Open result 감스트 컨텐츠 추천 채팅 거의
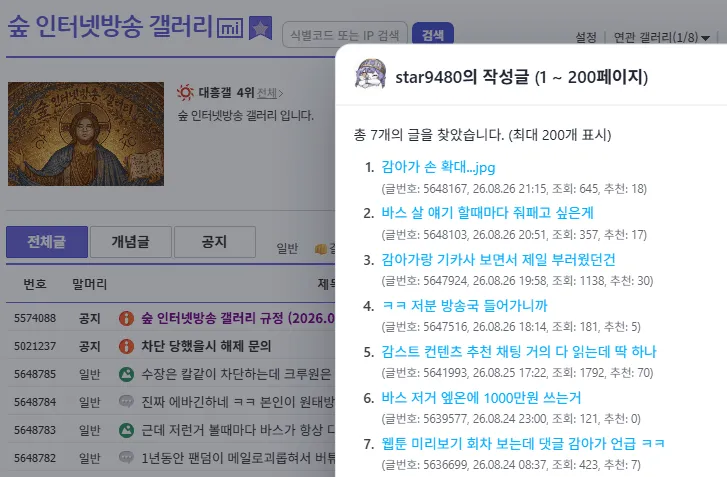The width and height of the screenshot is (727, 477). [x=519, y=351]
